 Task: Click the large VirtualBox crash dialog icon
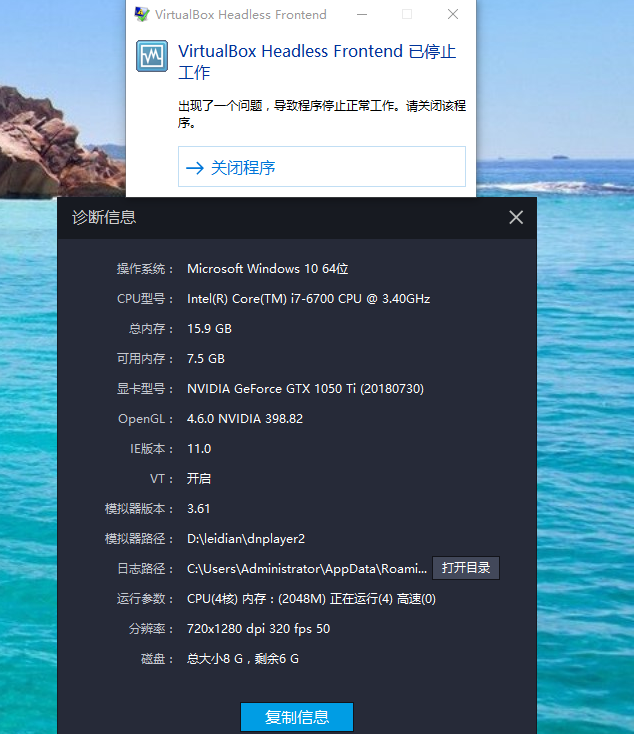click(152, 56)
